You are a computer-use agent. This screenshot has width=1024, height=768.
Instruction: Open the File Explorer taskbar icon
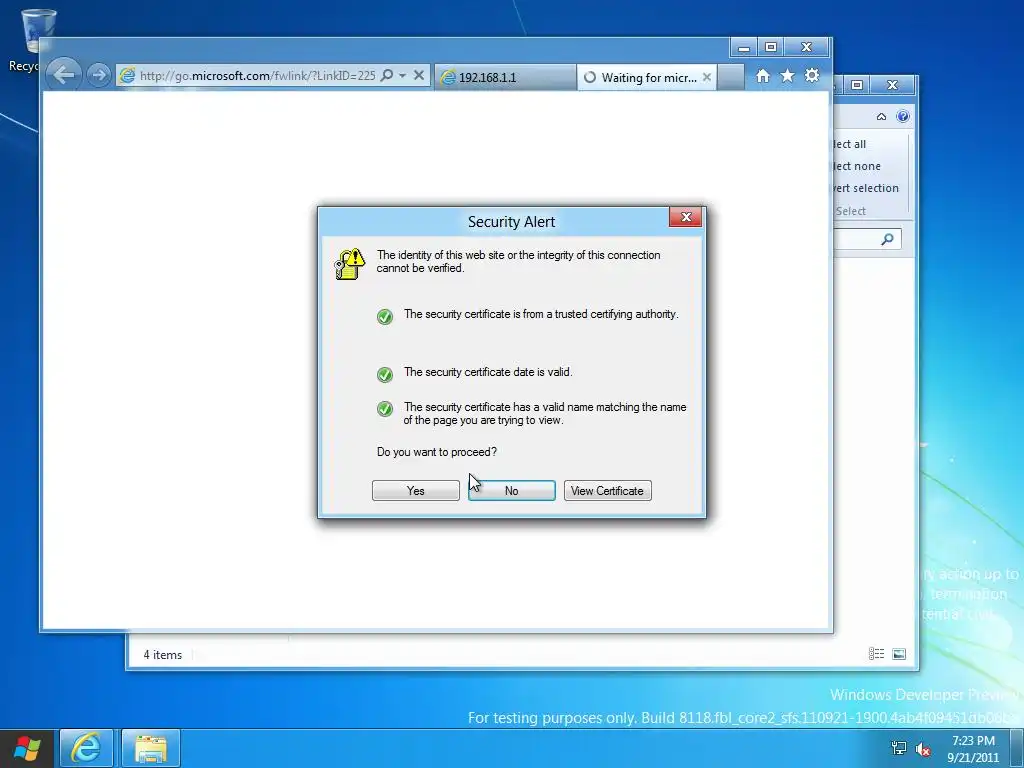pyautogui.click(x=151, y=748)
